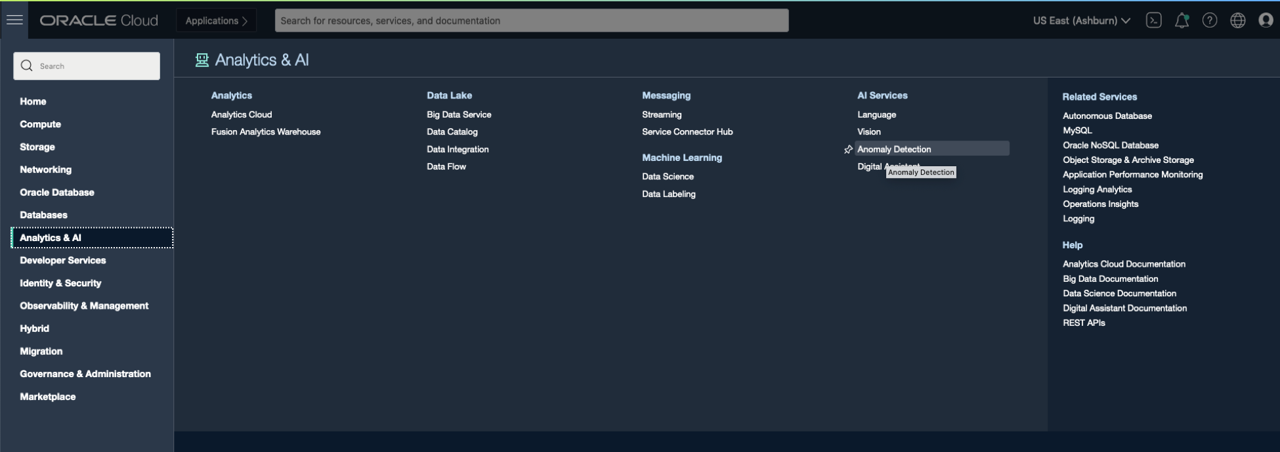Click the AI Services category heading
This screenshot has height=452, width=1280.
pyautogui.click(x=882, y=95)
